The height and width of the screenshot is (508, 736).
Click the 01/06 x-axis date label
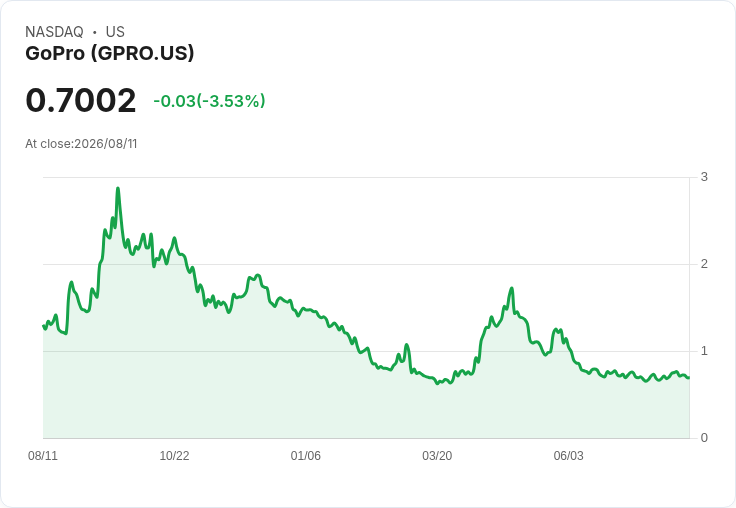point(306,455)
